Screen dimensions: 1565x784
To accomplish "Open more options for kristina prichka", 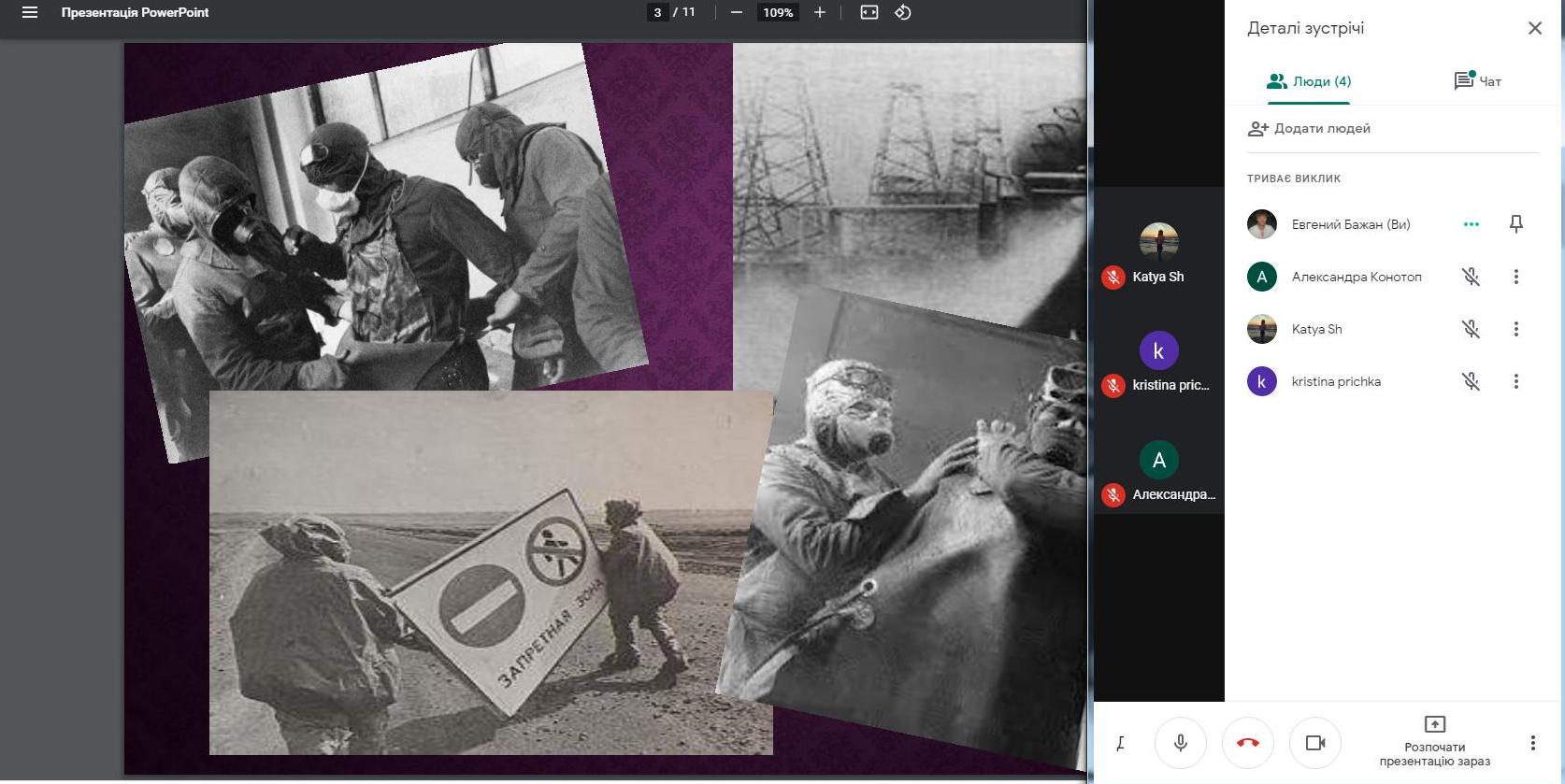I will click(x=1516, y=381).
